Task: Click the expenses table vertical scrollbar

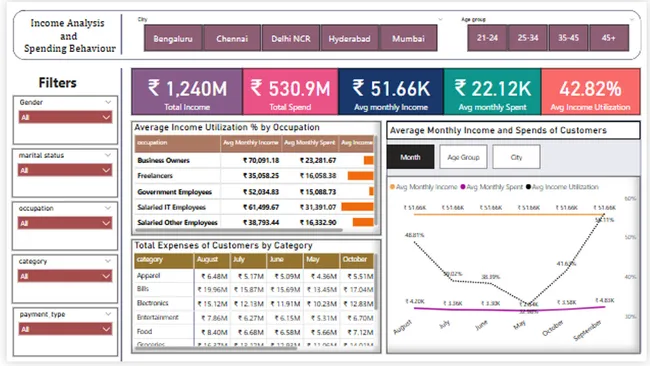Action: click(376, 282)
